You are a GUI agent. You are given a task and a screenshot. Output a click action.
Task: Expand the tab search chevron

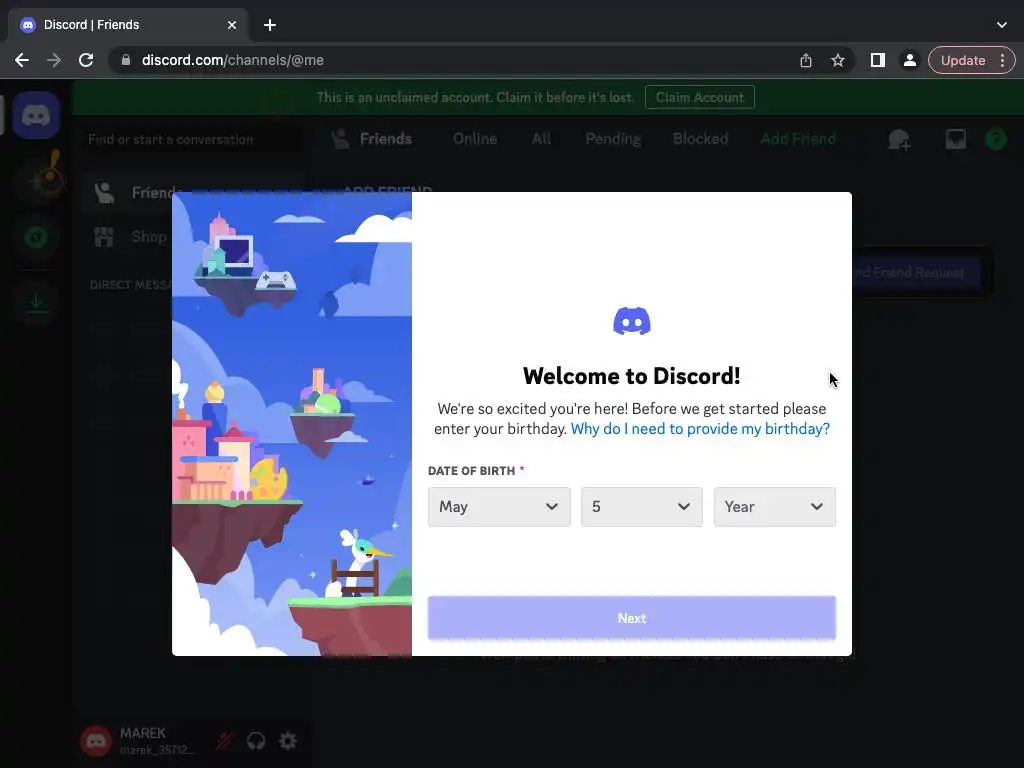[x=1002, y=25]
